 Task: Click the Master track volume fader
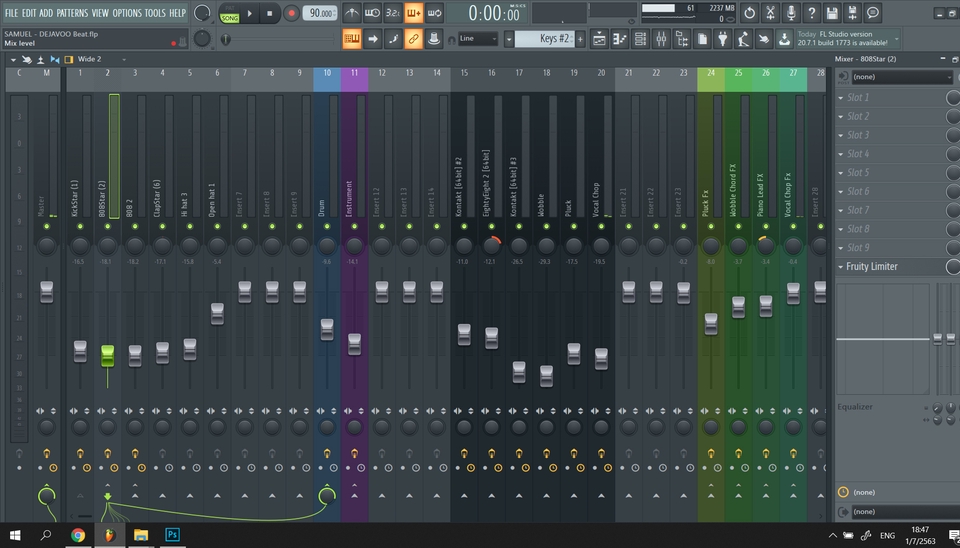(x=47, y=292)
